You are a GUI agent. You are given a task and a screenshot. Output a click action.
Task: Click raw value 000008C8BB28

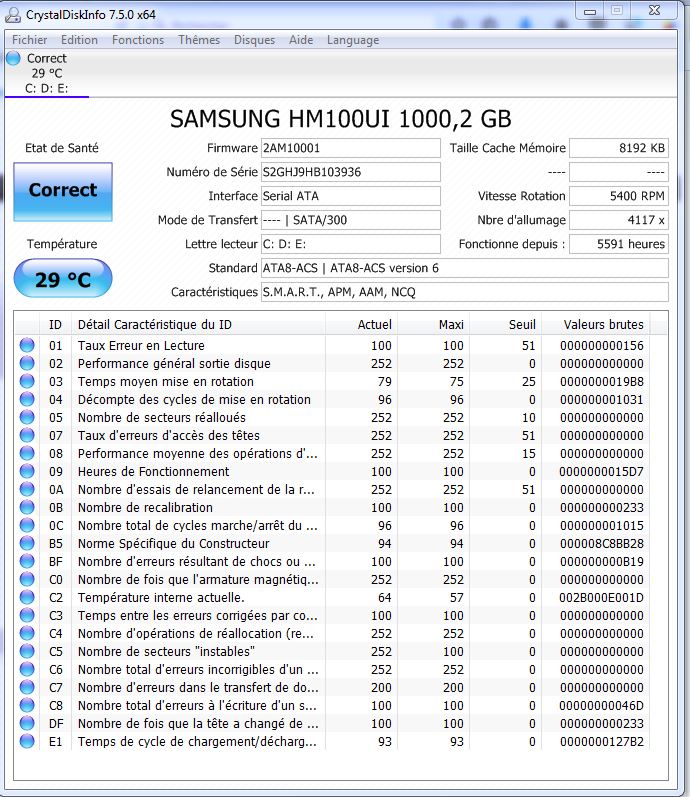pos(602,543)
